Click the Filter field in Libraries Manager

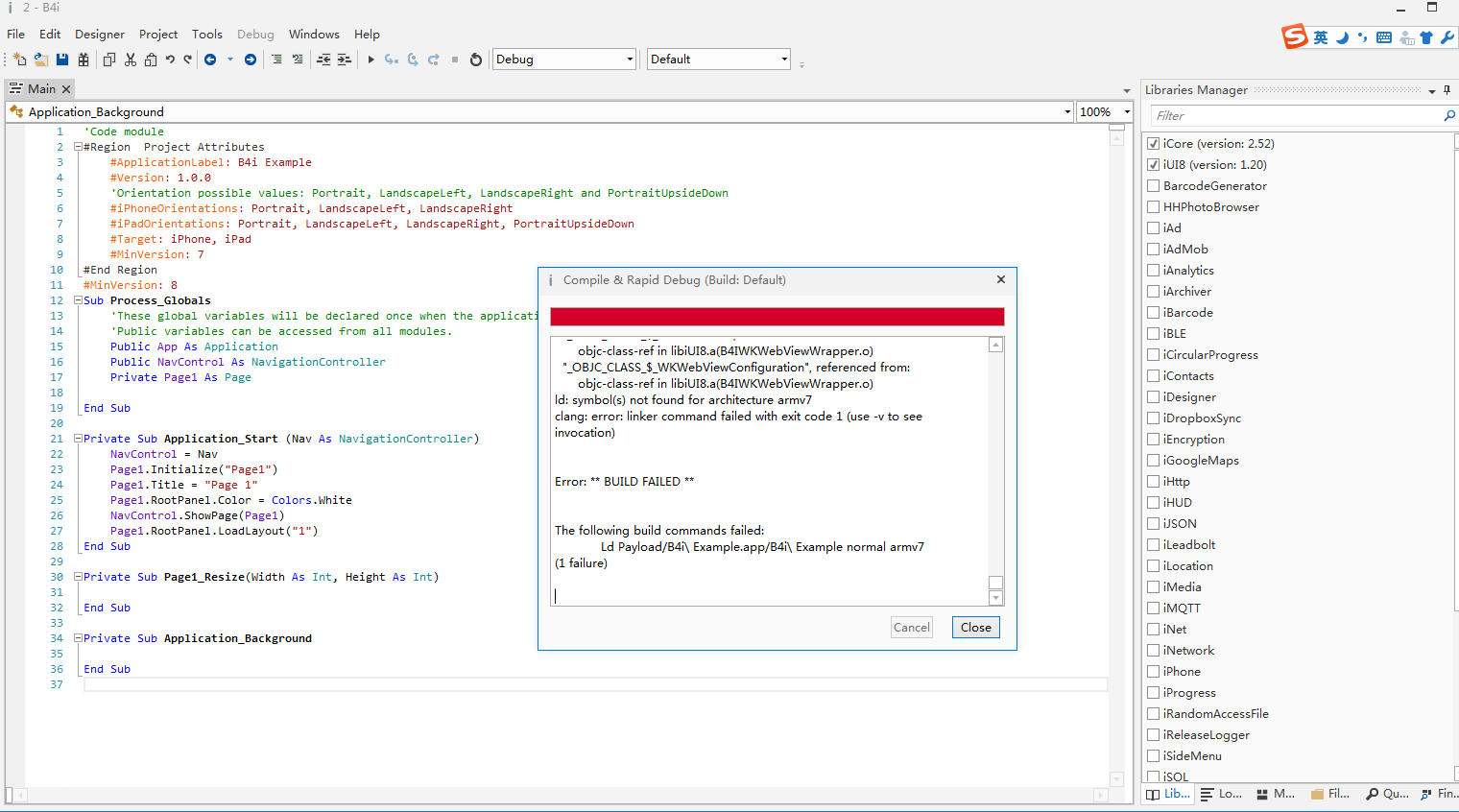(x=1296, y=116)
